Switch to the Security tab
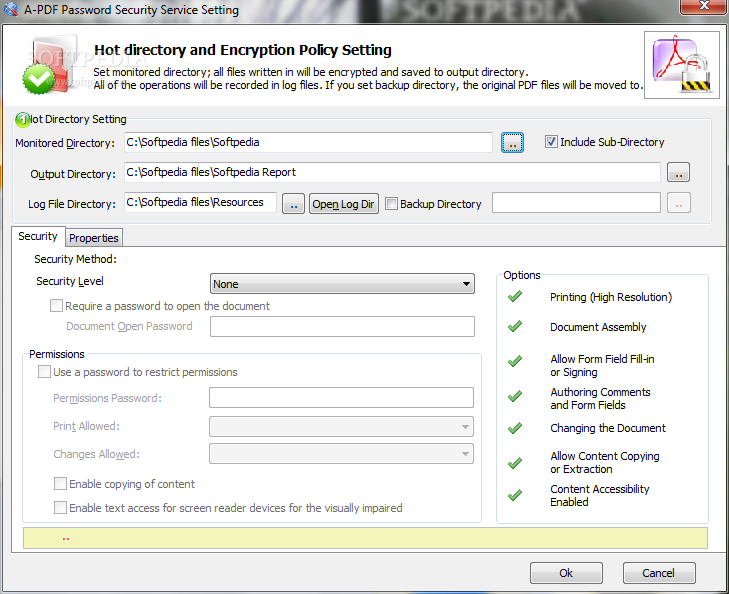729x594 pixels. pyautogui.click(x=38, y=236)
